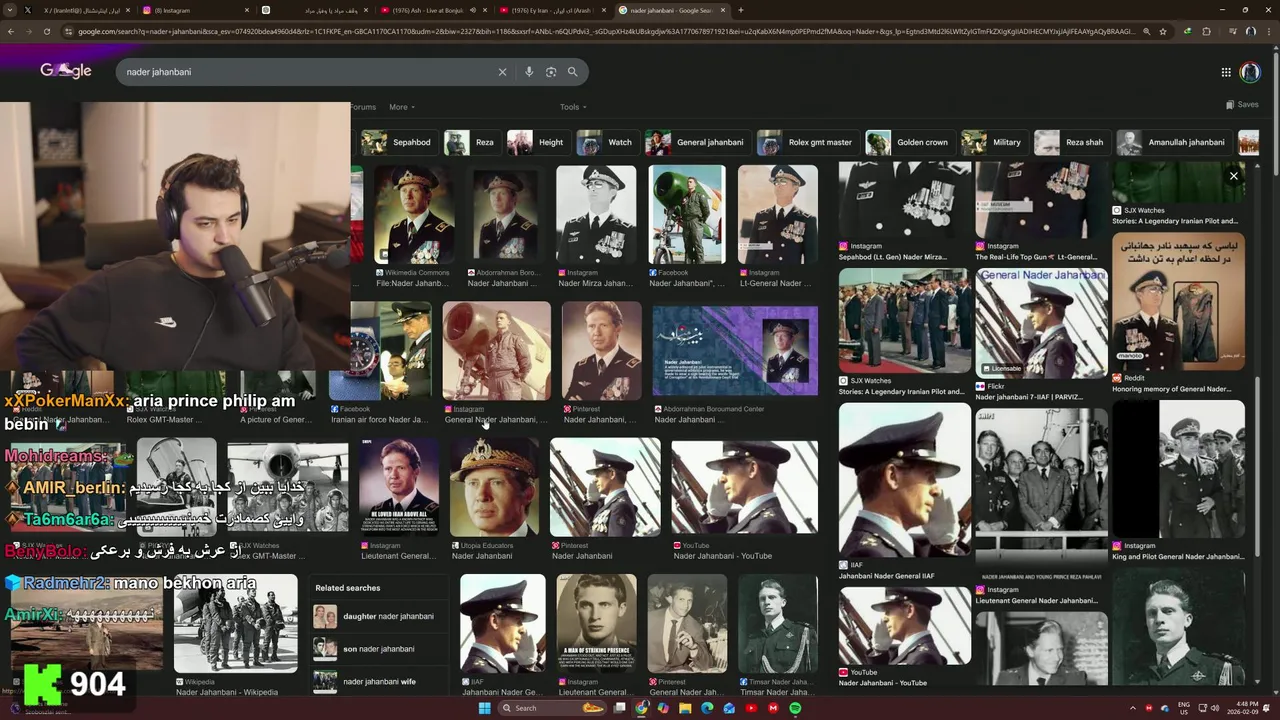Click the browser back arrow
This screenshot has height=720, width=1280.
[x=10, y=31]
